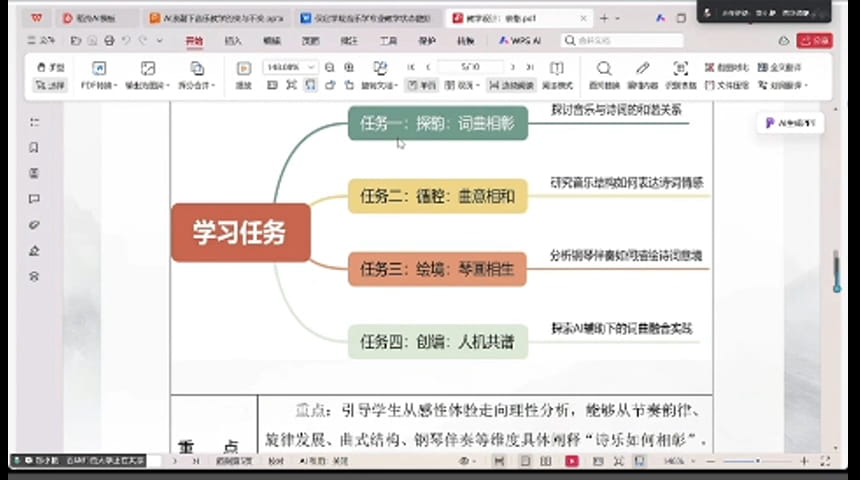Toggle continuous reading mode
The image size is (860, 480).
click(511, 85)
